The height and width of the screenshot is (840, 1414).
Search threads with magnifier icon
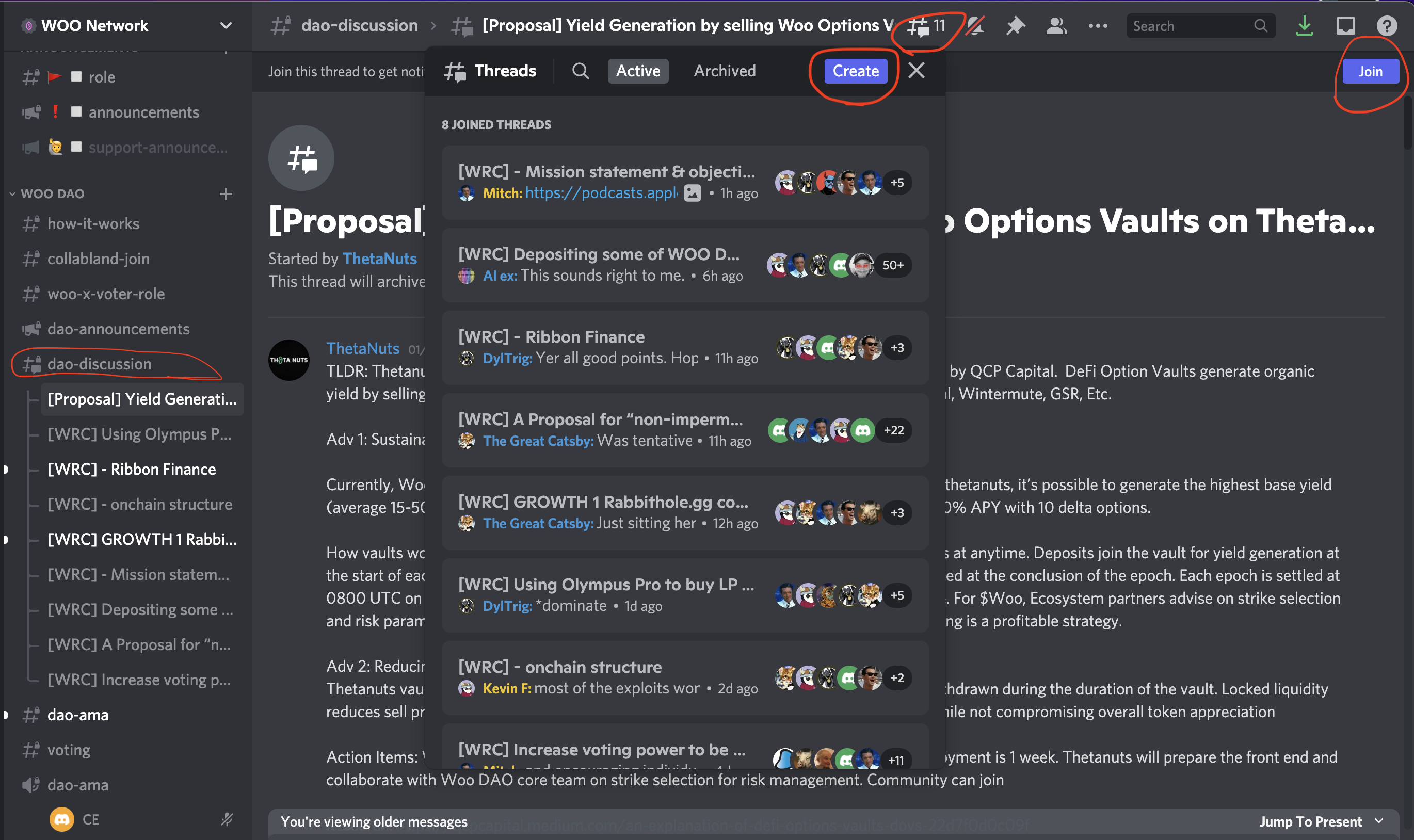[x=580, y=71]
